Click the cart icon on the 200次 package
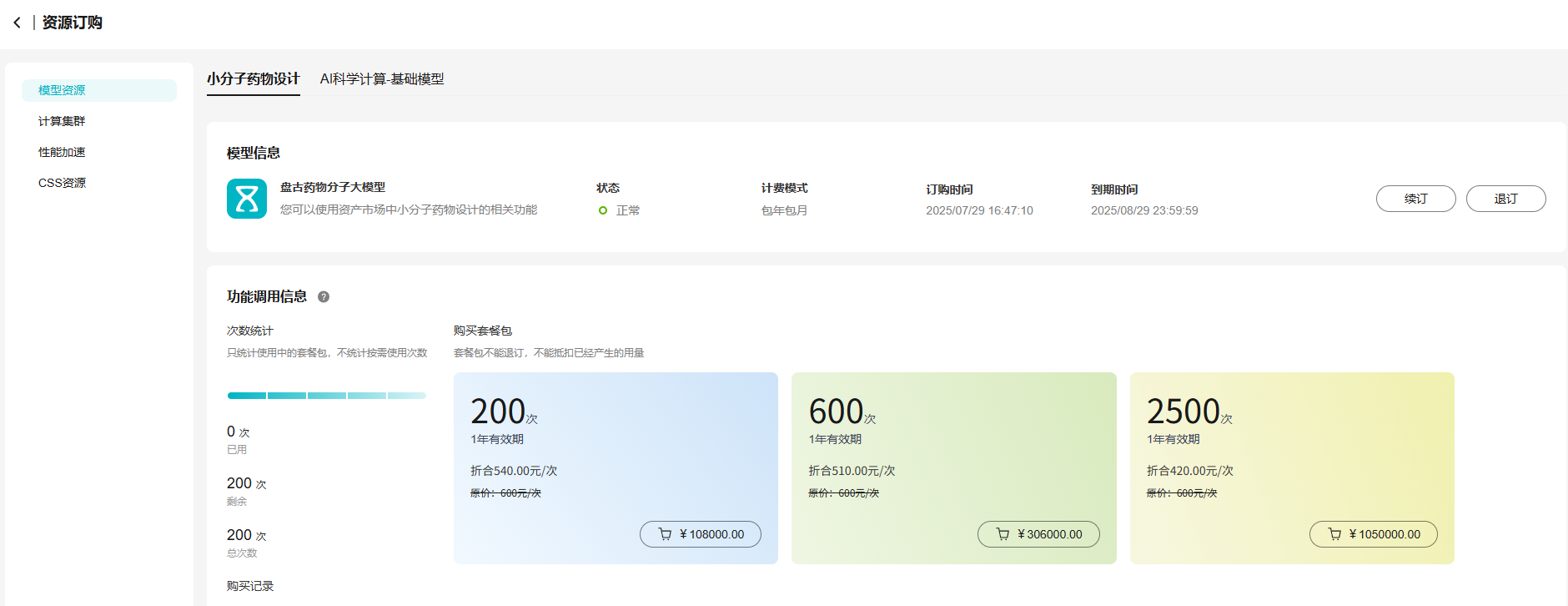Image resolution: width=1568 pixels, height=606 pixels. coord(665,534)
